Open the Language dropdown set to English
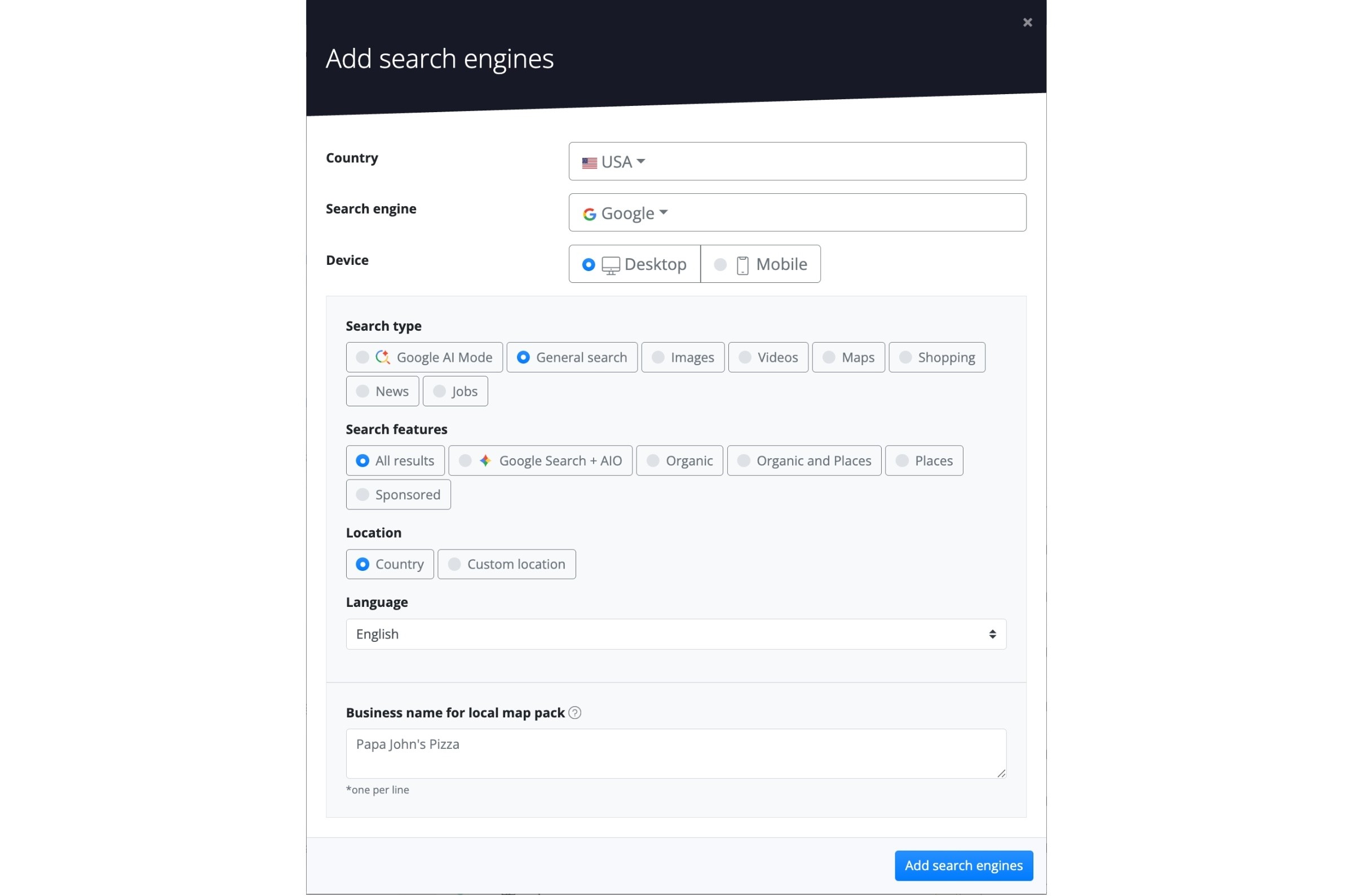 [674, 633]
